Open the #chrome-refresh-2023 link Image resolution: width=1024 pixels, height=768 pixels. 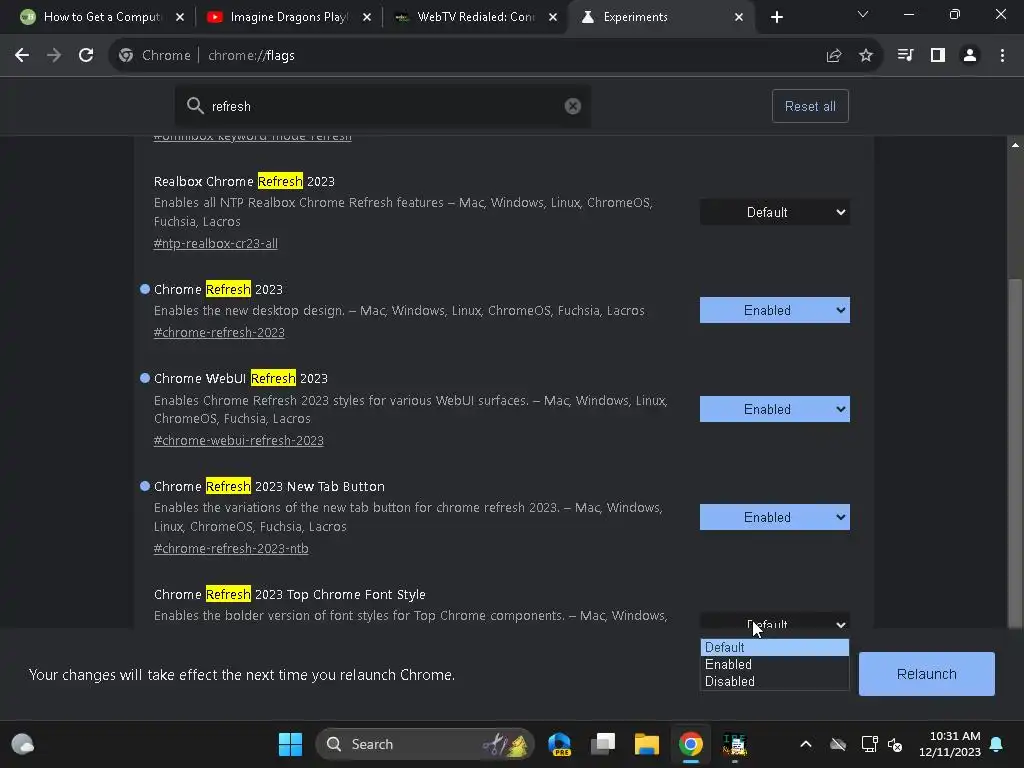[219, 332]
